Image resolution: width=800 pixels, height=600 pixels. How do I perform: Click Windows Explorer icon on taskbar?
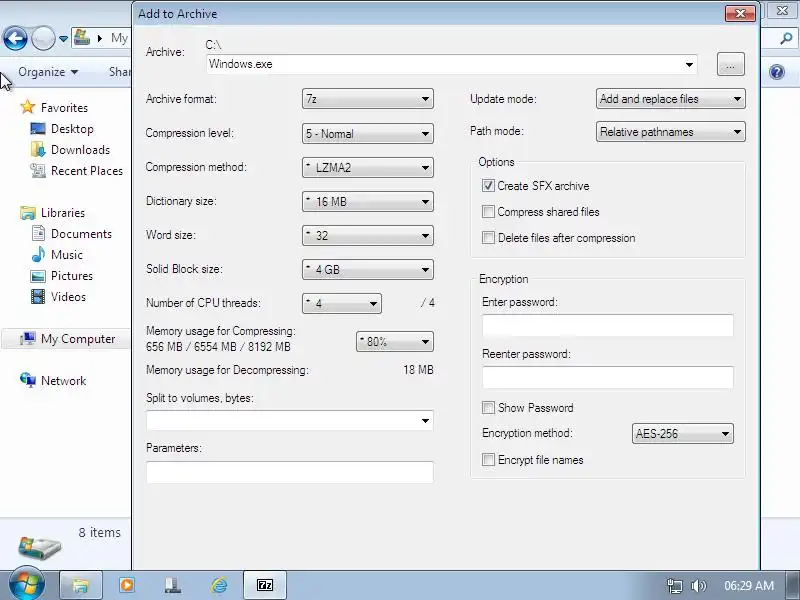(81, 585)
